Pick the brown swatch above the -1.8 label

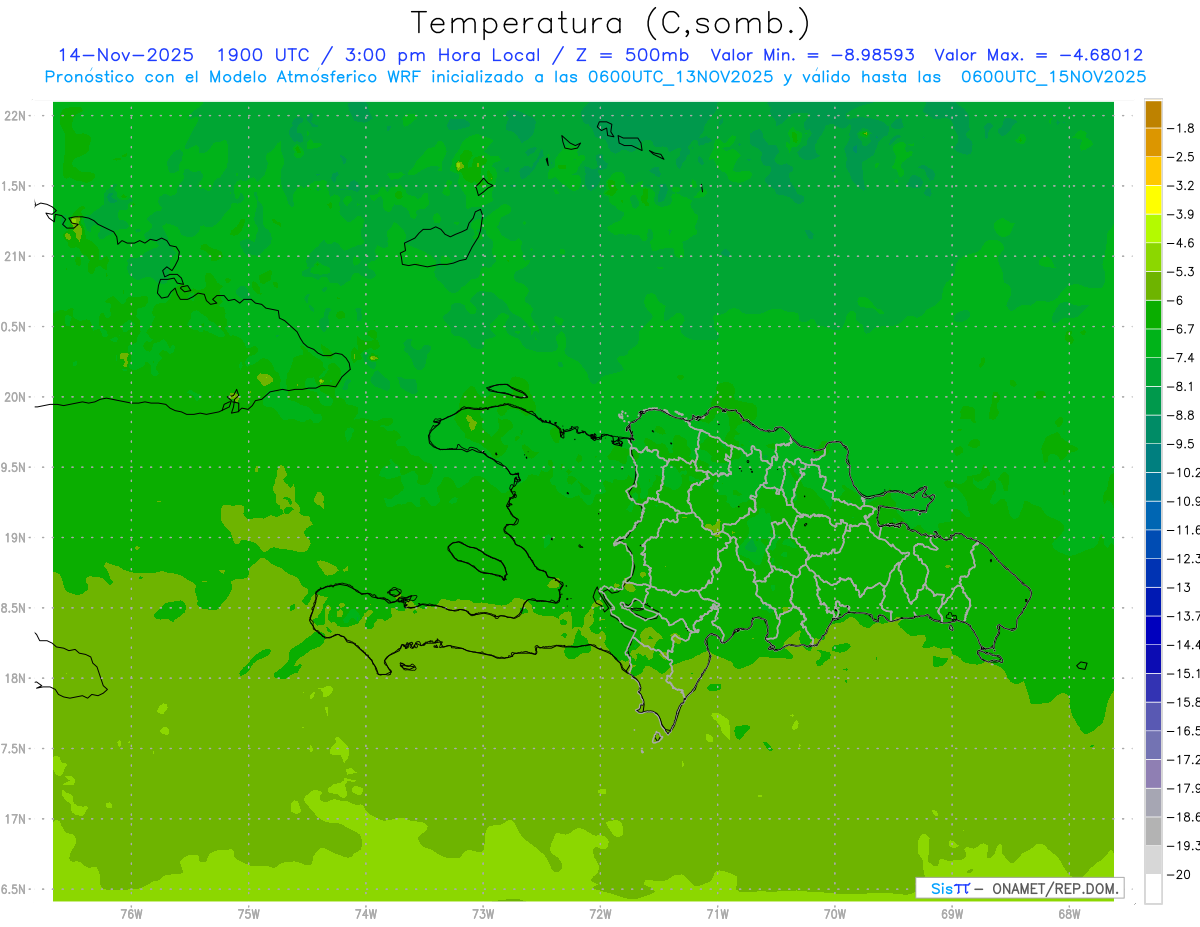1153,114
